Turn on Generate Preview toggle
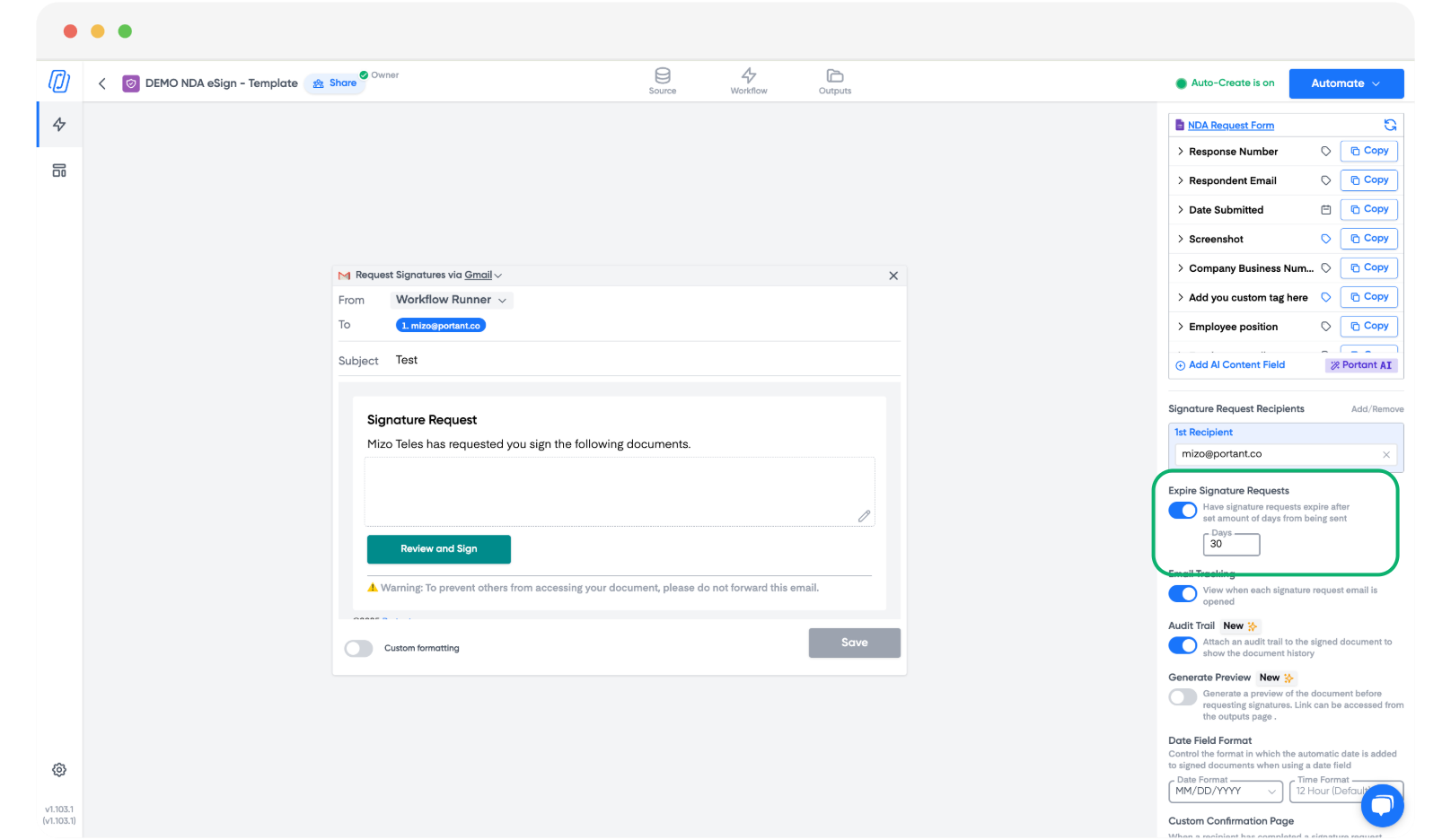 click(1183, 697)
